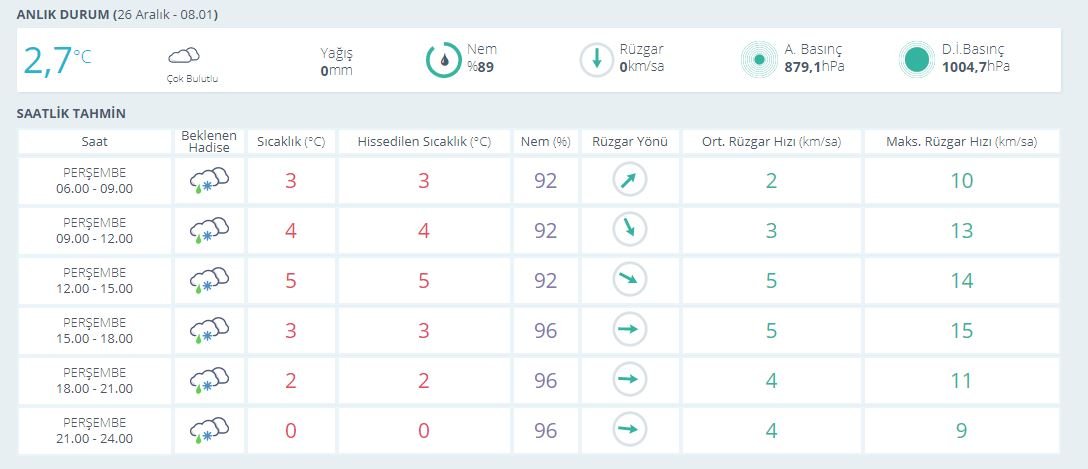Click the PERŞEMBE 18.00 - 21.00 time cell
Viewport: 1088px width, 469px height.
coord(94,380)
